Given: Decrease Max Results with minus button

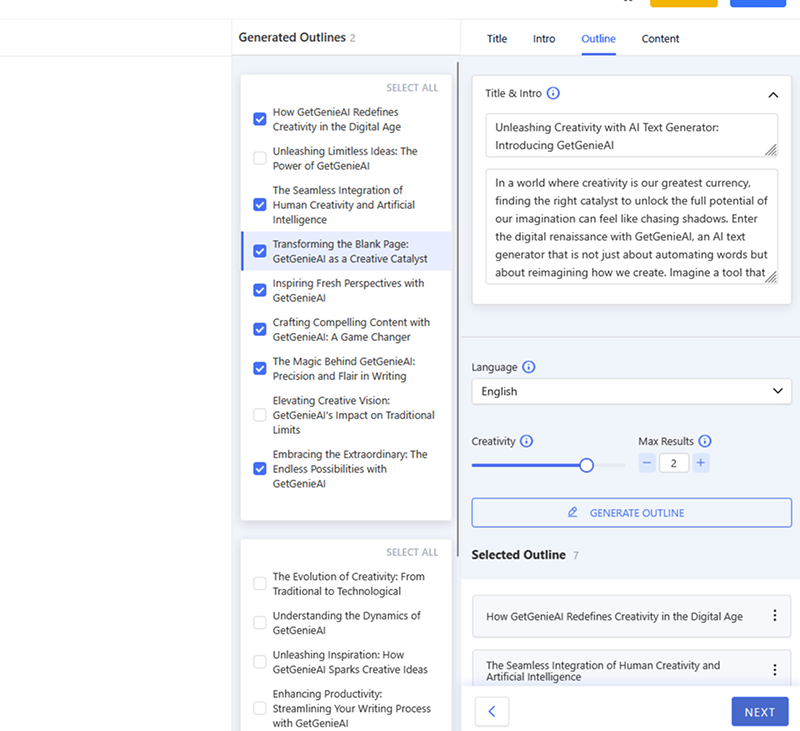Looking at the screenshot, I should (647, 463).
